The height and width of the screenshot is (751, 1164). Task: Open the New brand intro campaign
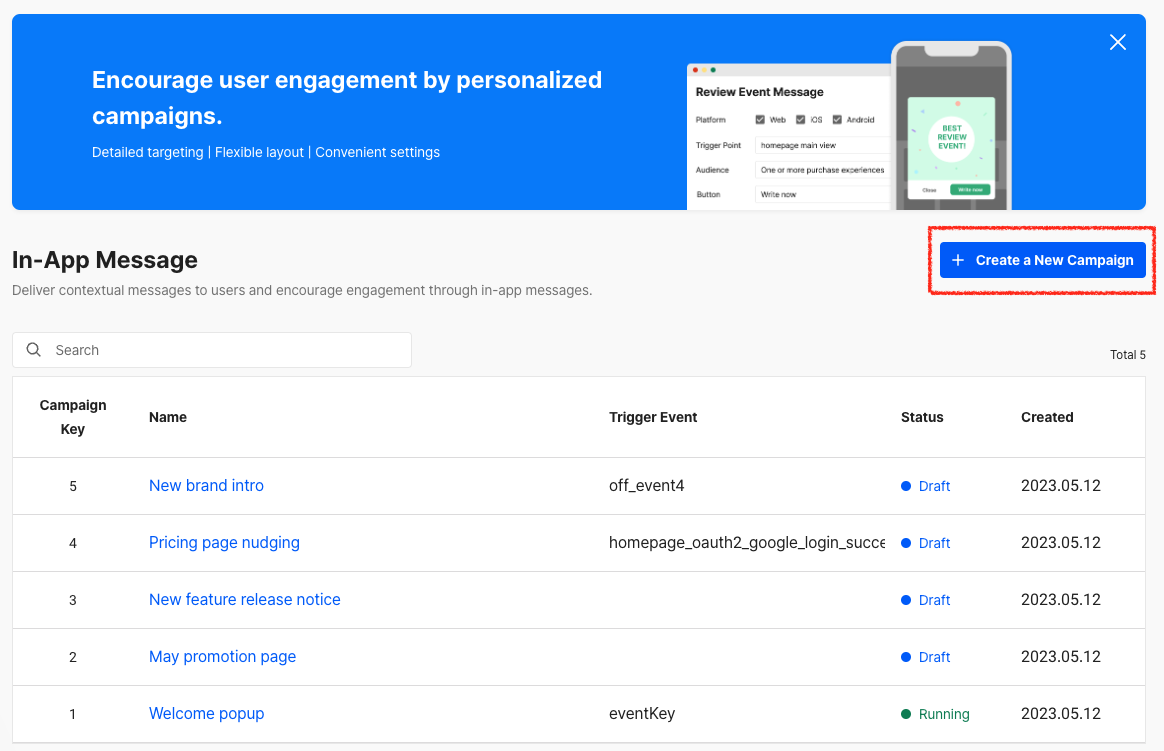click(206, 485)
